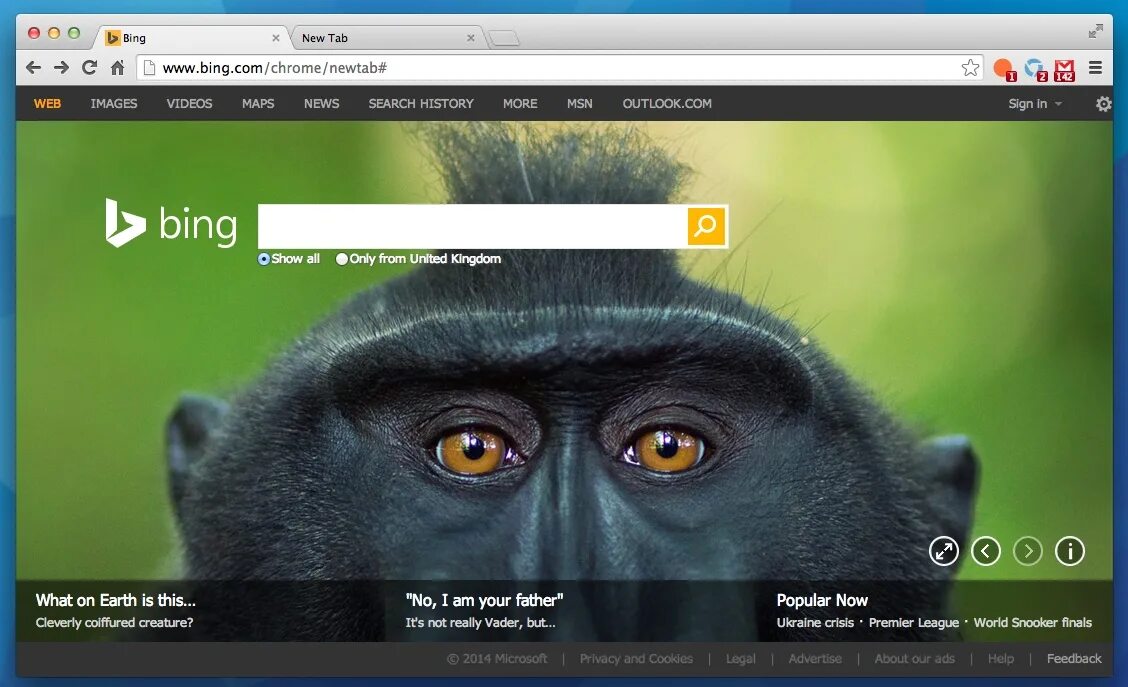Click the Popular Now heading
The image size is (1128, 687).
pyautogui.click(x=822, y=600)
